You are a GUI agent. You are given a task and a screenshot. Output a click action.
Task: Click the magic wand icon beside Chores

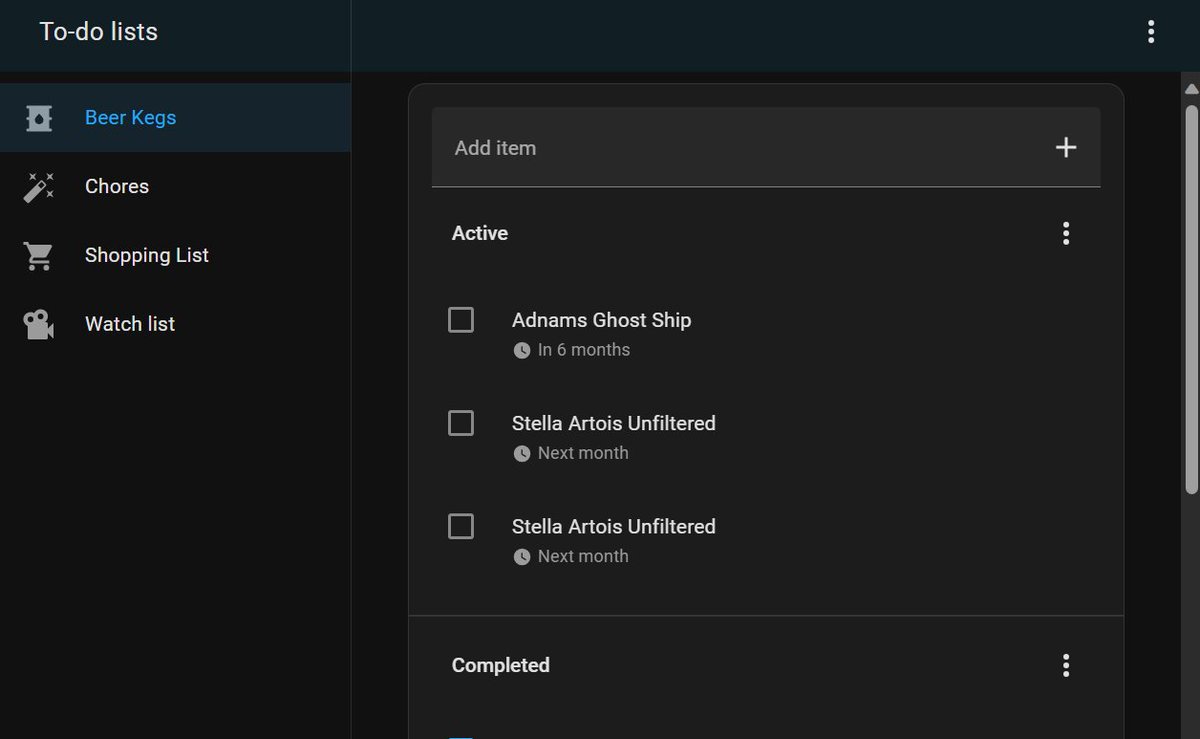[38, 187]
